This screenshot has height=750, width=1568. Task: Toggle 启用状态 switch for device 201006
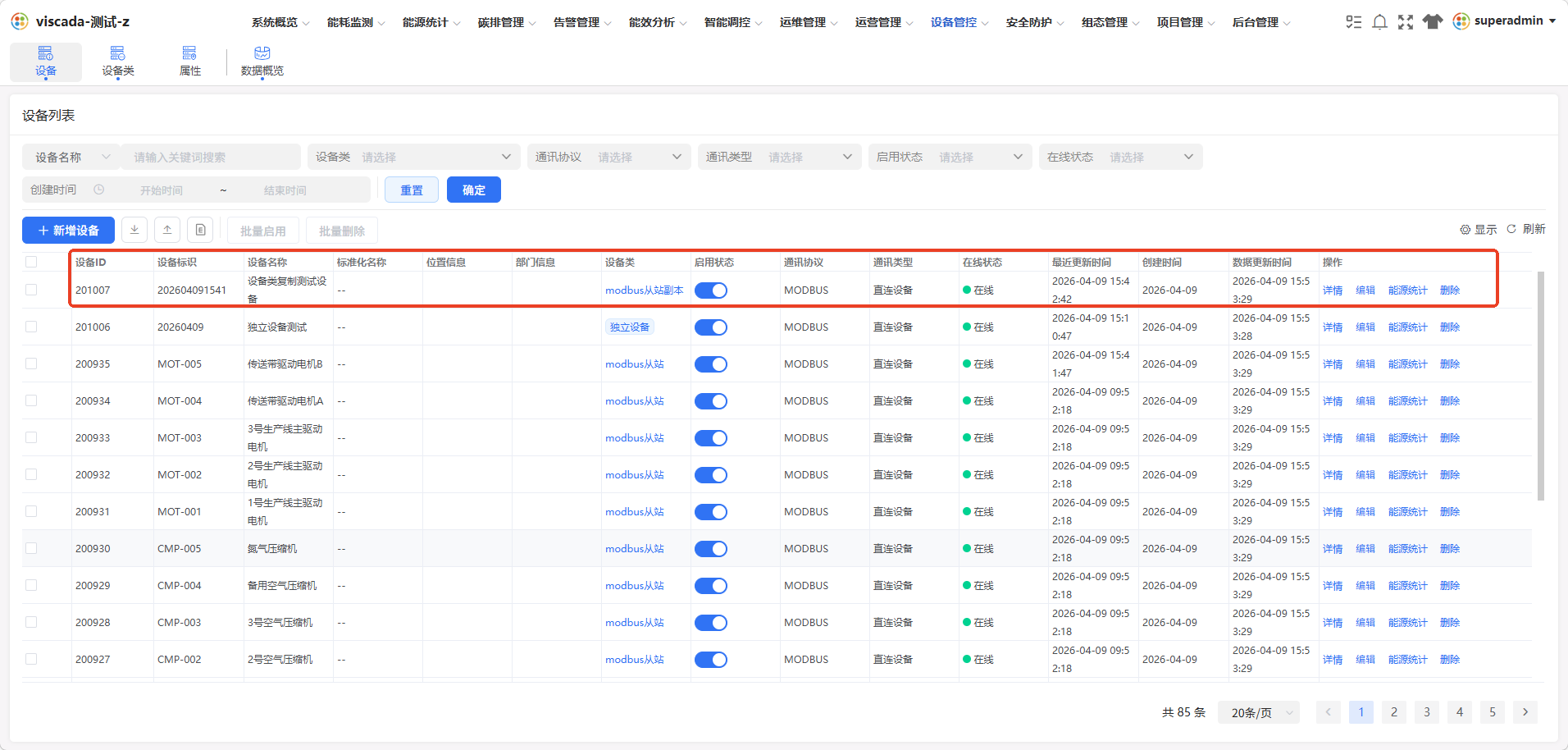tap(711, 327)
